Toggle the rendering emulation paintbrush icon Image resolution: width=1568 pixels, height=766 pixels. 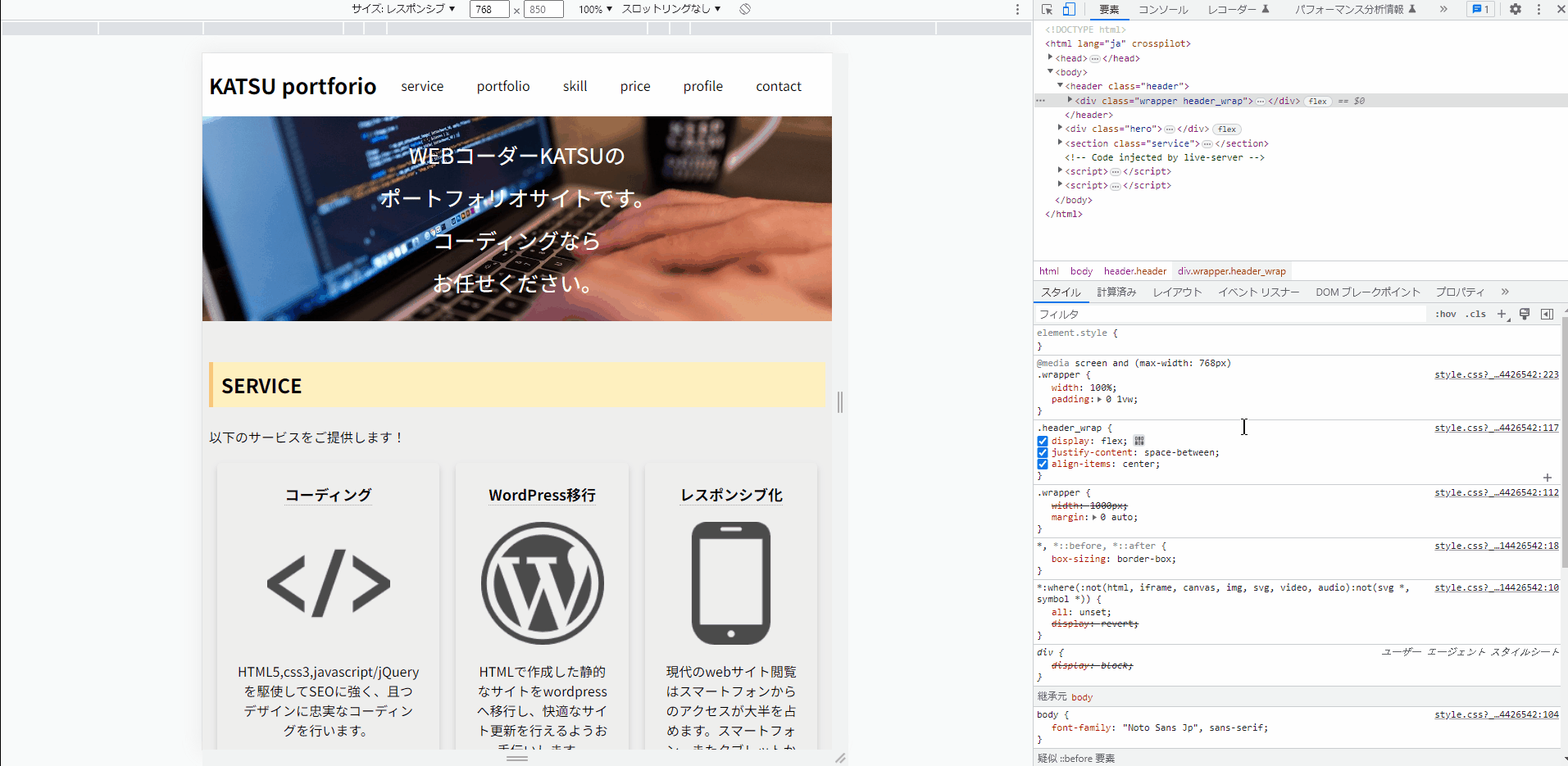pos(1525,314)
